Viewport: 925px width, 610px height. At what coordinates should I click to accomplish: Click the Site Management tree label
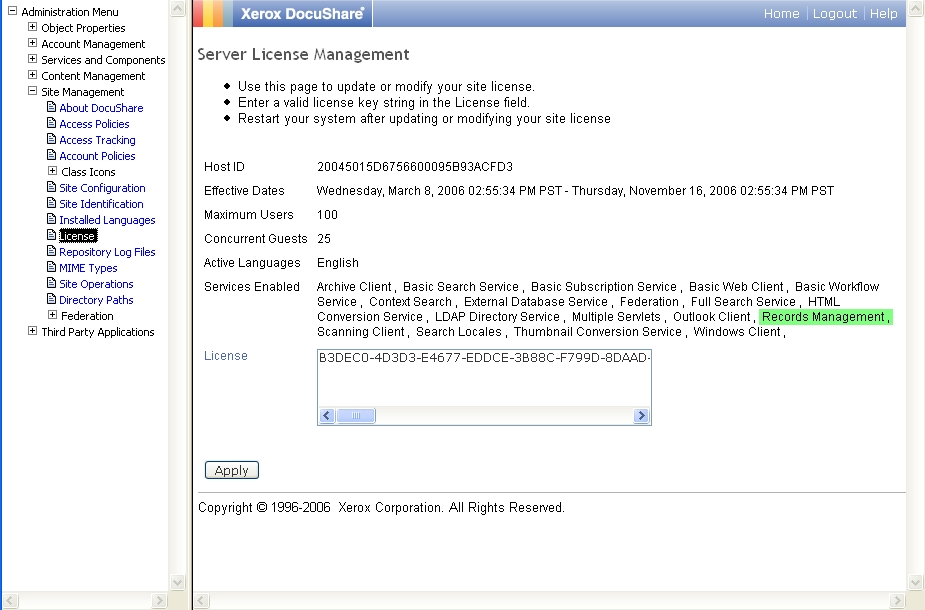[83, 92]
